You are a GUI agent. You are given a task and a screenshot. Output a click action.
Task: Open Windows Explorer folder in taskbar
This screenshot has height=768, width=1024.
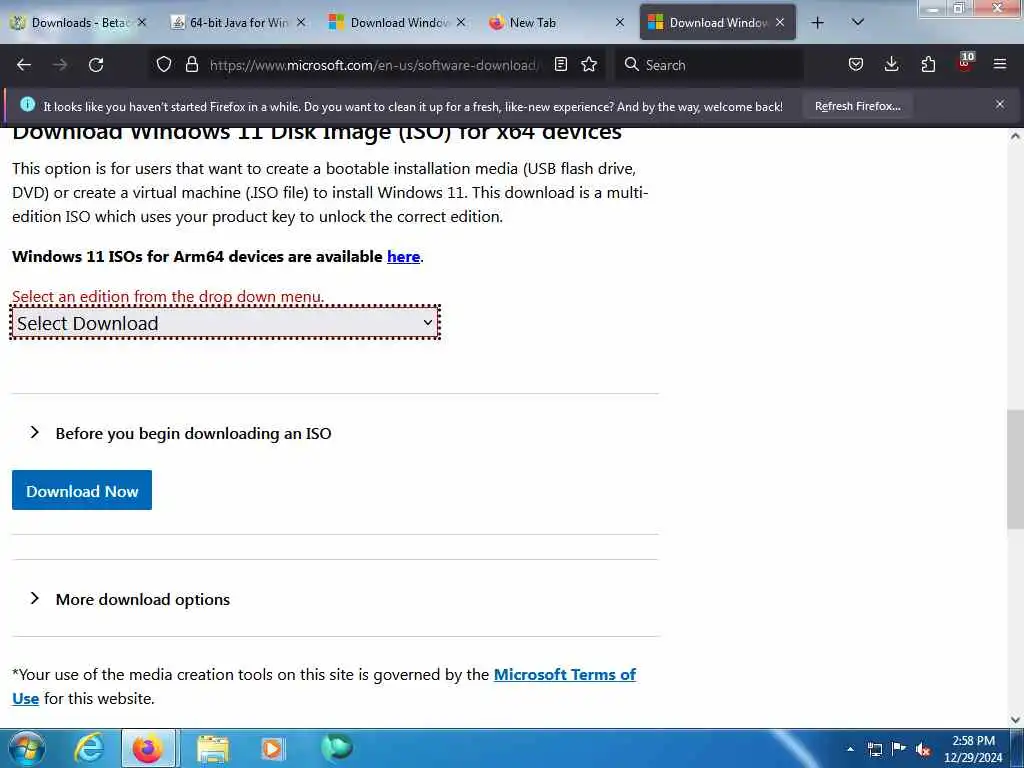213,748
